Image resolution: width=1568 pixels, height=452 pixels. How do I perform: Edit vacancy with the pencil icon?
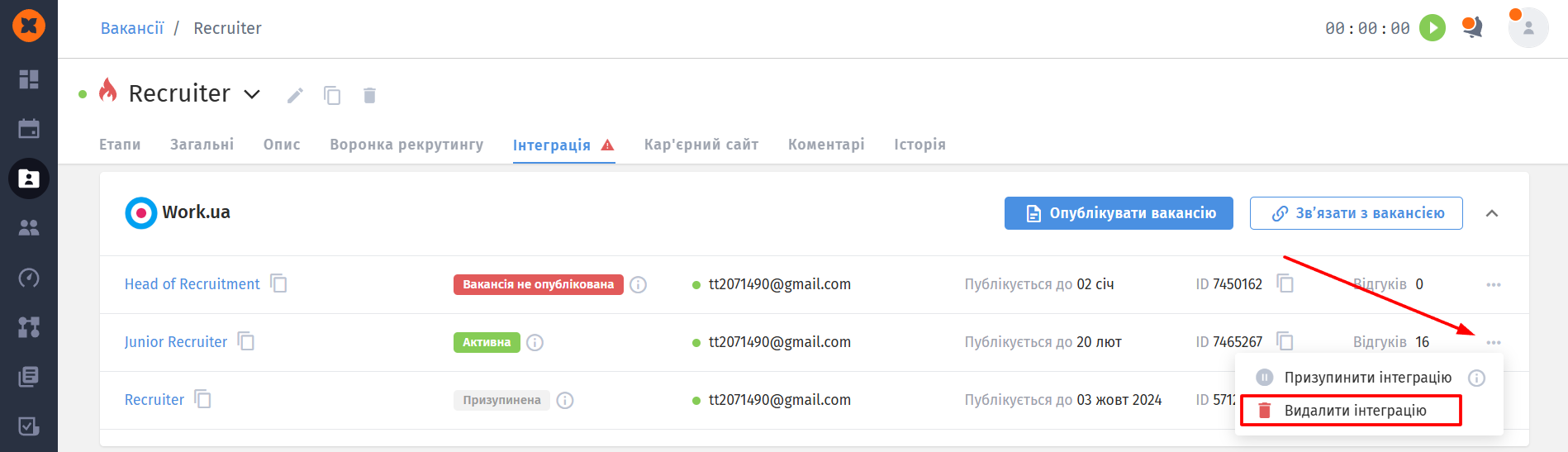click(x=295, y=96)
